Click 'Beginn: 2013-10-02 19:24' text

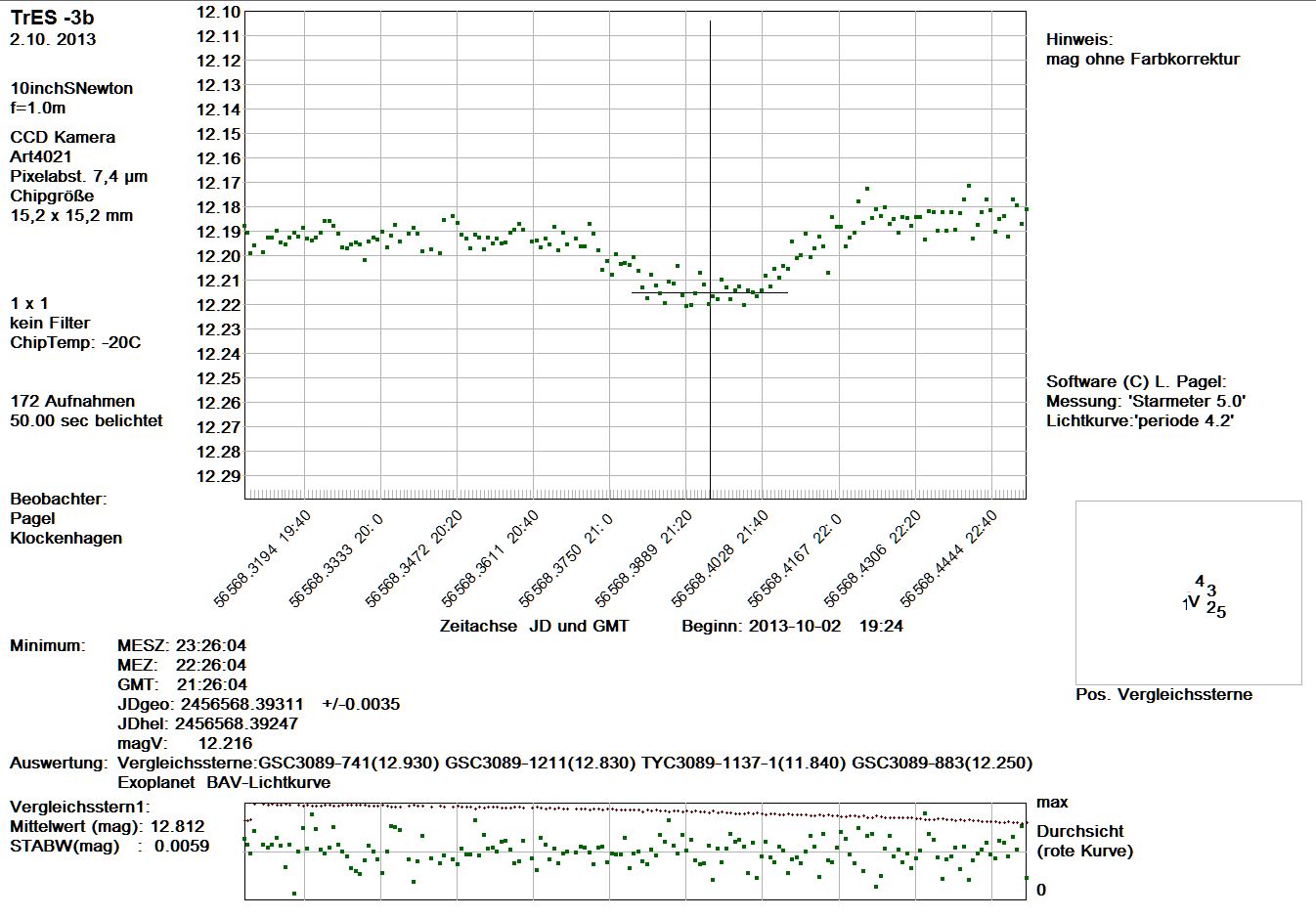[x=792, y=626]
